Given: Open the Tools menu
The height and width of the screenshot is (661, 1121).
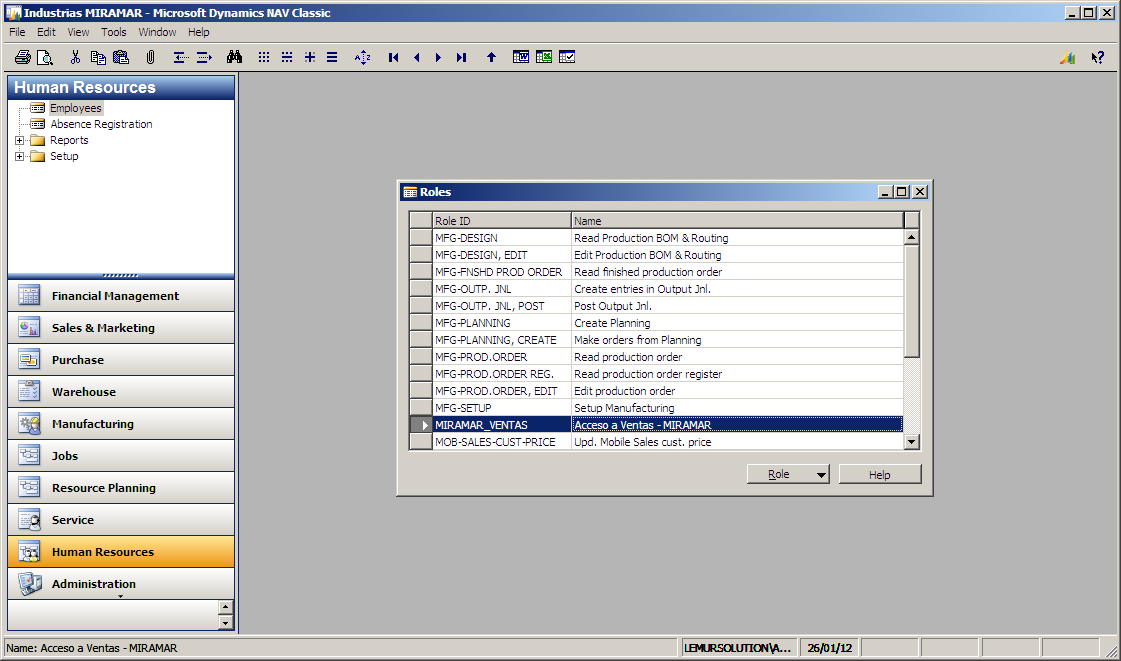Looking at the screenshot, I should (113, 32).
